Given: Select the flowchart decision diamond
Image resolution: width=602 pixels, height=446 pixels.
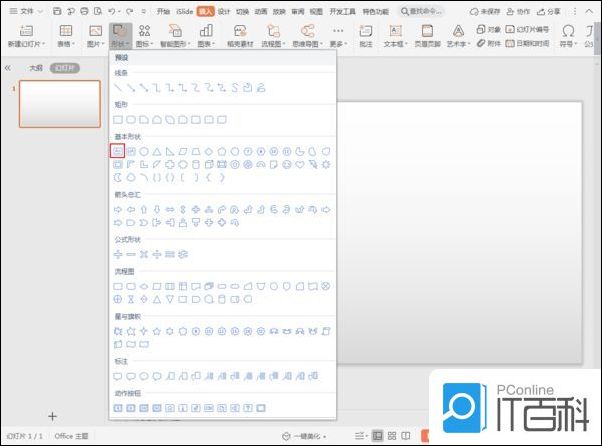Looking at the screenshot, I should point(144,286).
